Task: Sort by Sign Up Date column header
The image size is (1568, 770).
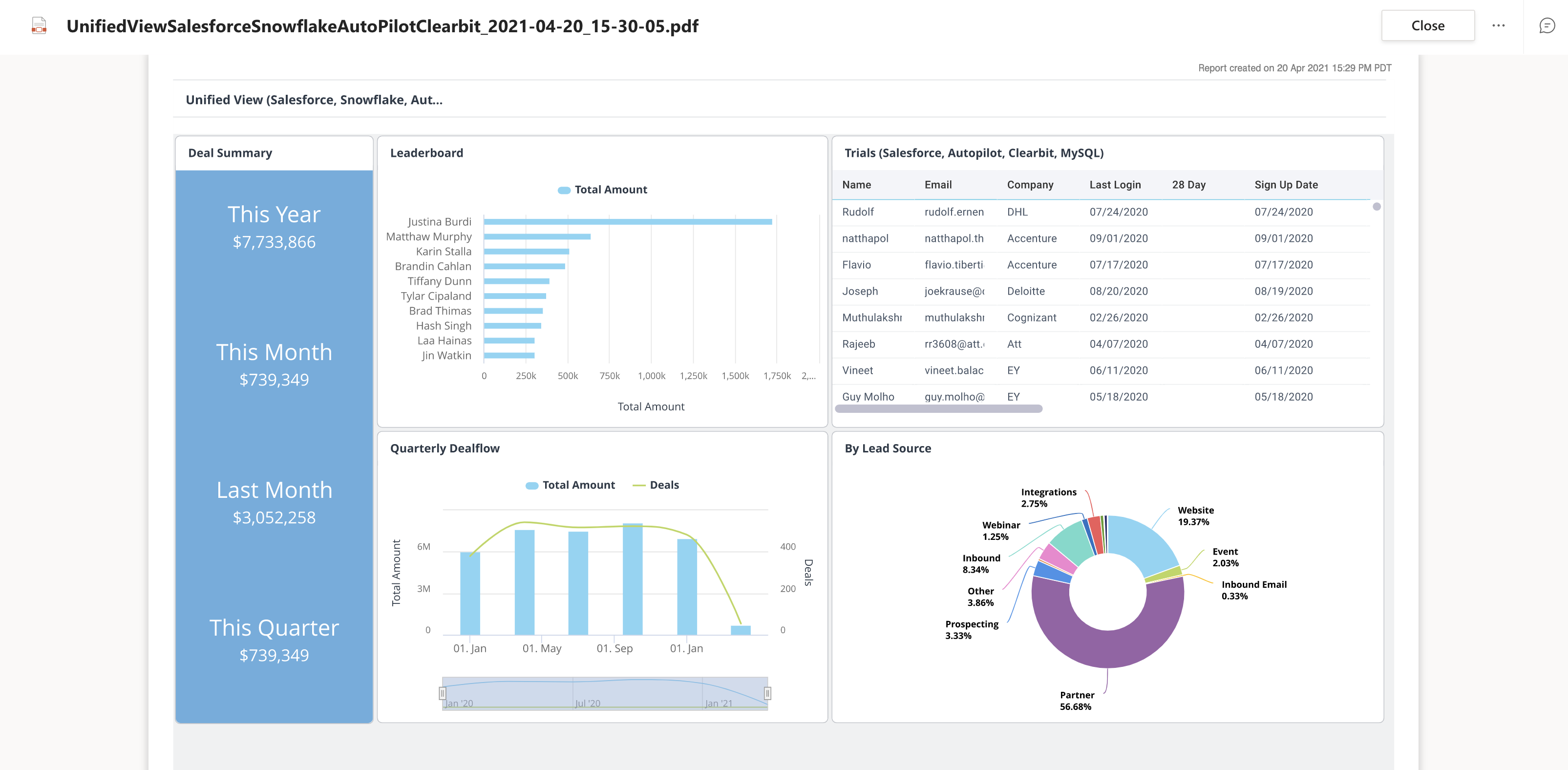Action: pyautogui.click(x=1286, y=185)
